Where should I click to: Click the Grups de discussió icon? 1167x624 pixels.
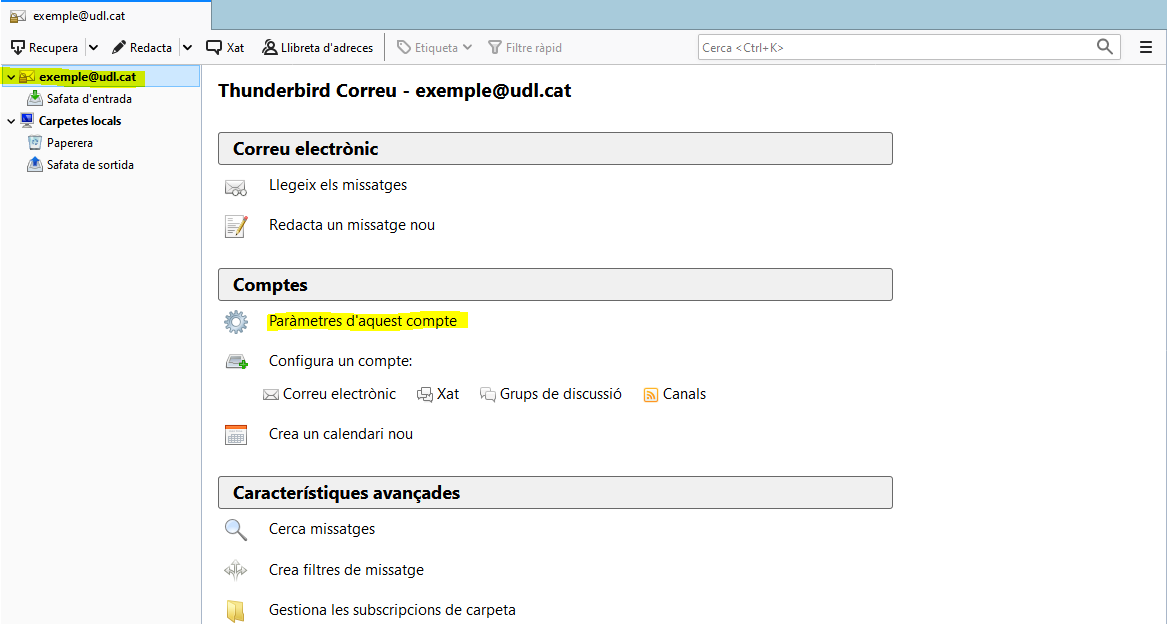(x=488, y=395)
